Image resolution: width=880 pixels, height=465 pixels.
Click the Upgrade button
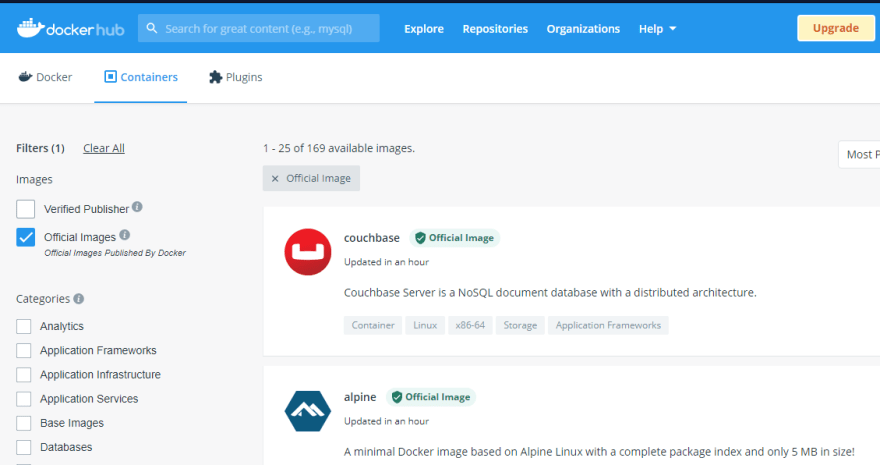[836, 28]
